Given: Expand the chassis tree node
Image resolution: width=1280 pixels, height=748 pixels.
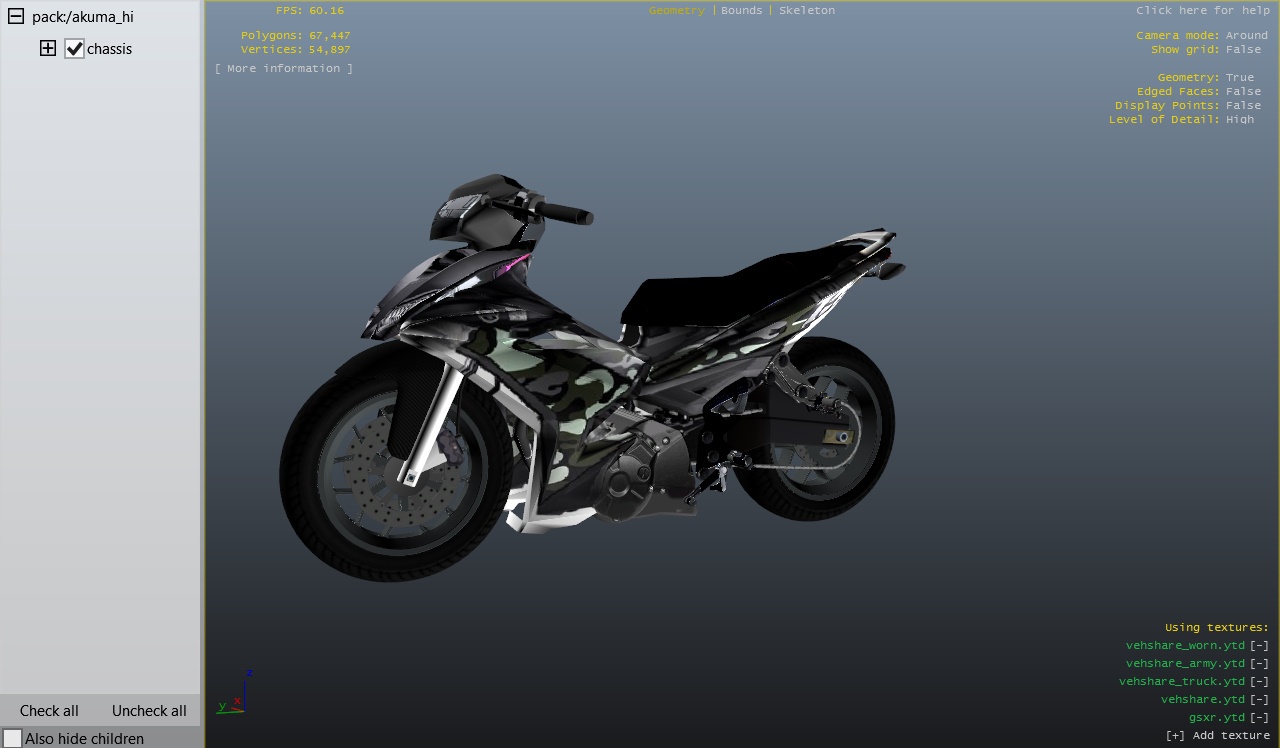Looking at the screenshot, I should click(x=47, y=48).
